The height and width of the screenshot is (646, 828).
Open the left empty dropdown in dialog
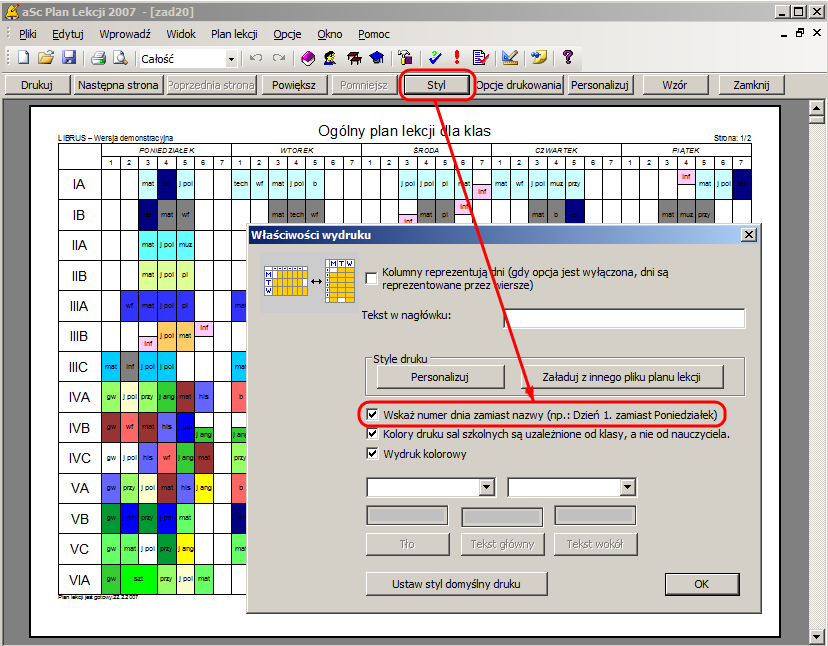click(x=487, y=487)
